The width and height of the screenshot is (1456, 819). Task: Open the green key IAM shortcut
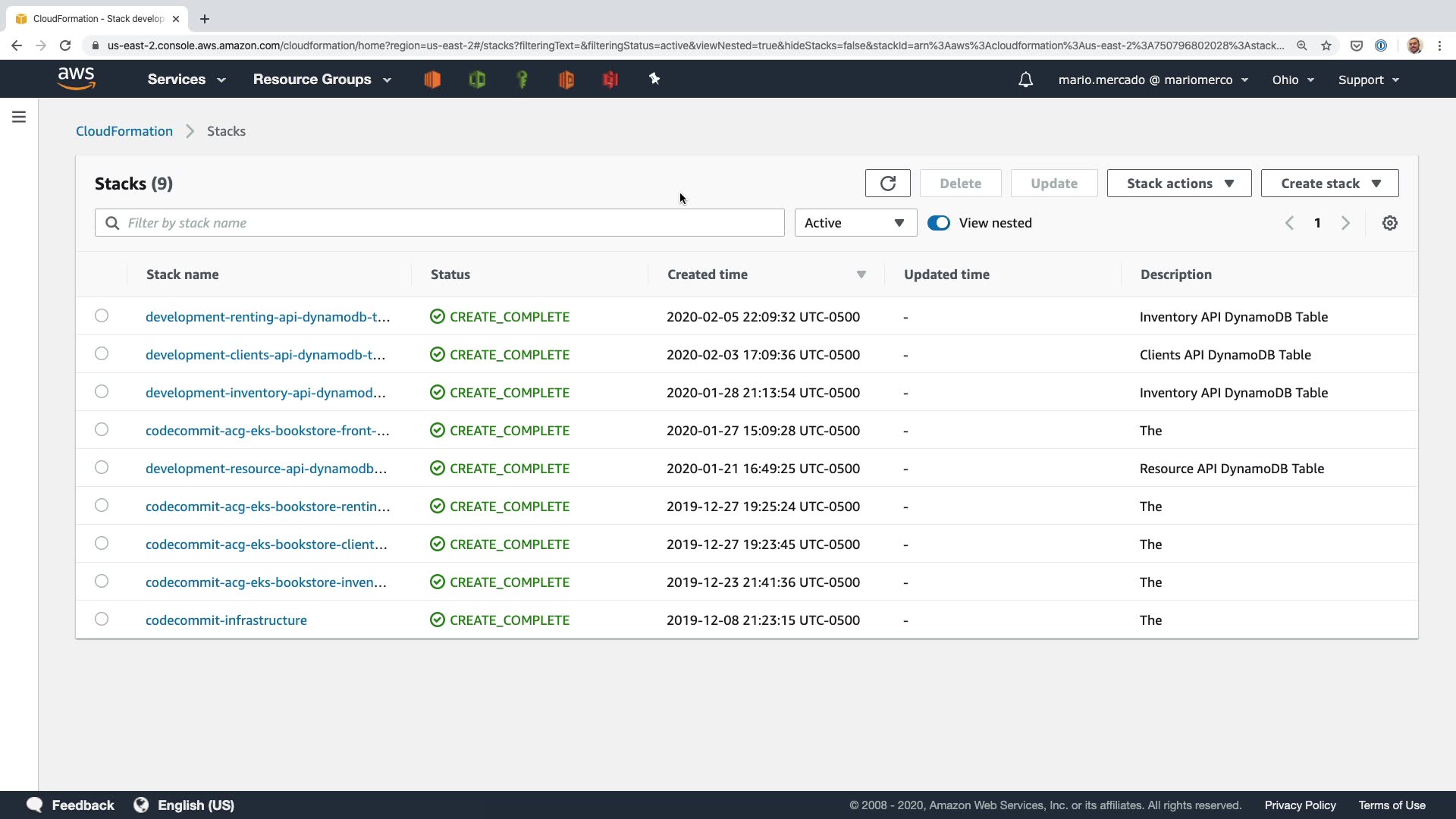click(x=522, y=79)
